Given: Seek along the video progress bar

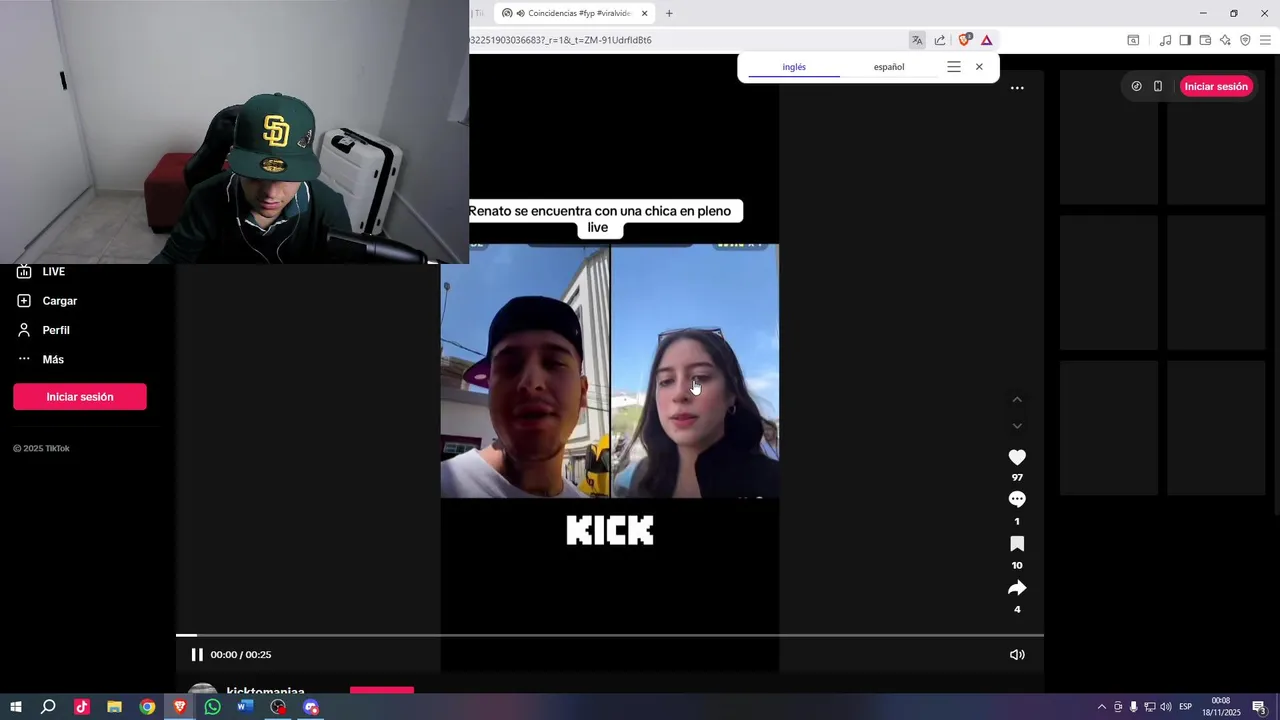Looking at the screenshot, I should 610,635.
